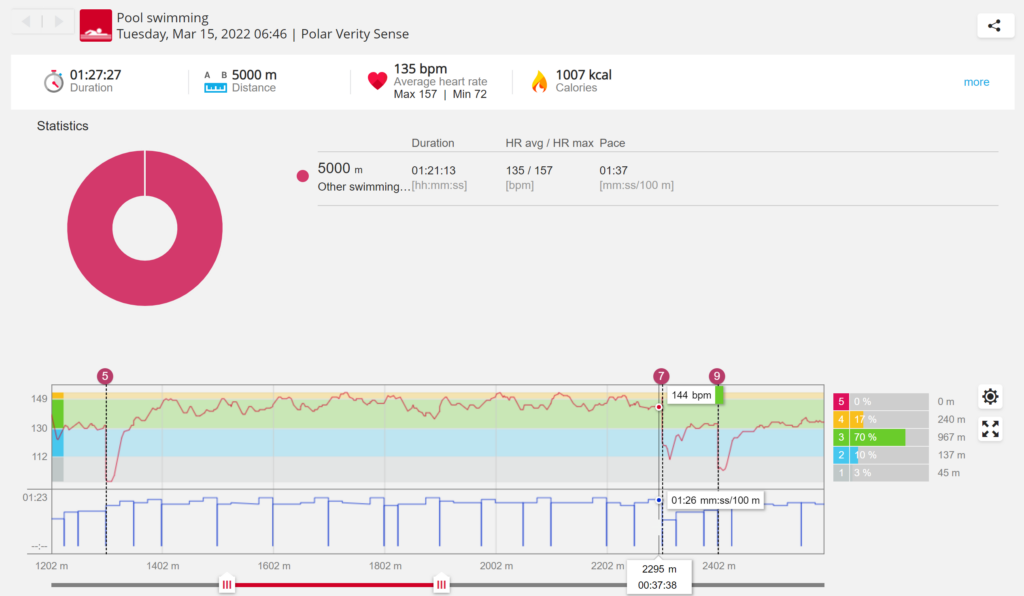1024x596 pixels.
Task: Expand details with the more link
Action: point(976,82)
